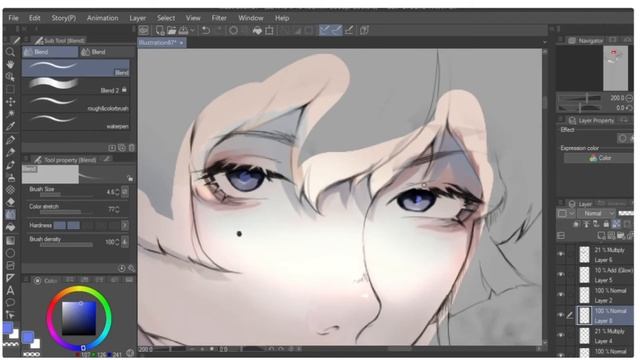Toggle visibility of Layer 6

point(561,254)
